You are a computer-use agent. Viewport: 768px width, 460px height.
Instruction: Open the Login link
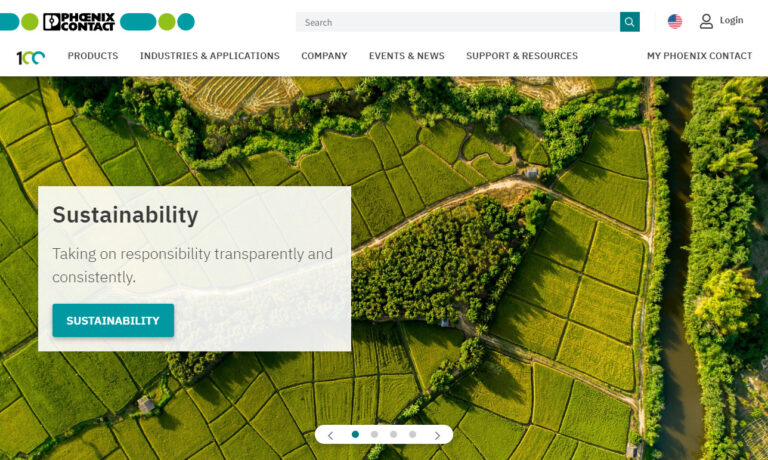(731, 21)
